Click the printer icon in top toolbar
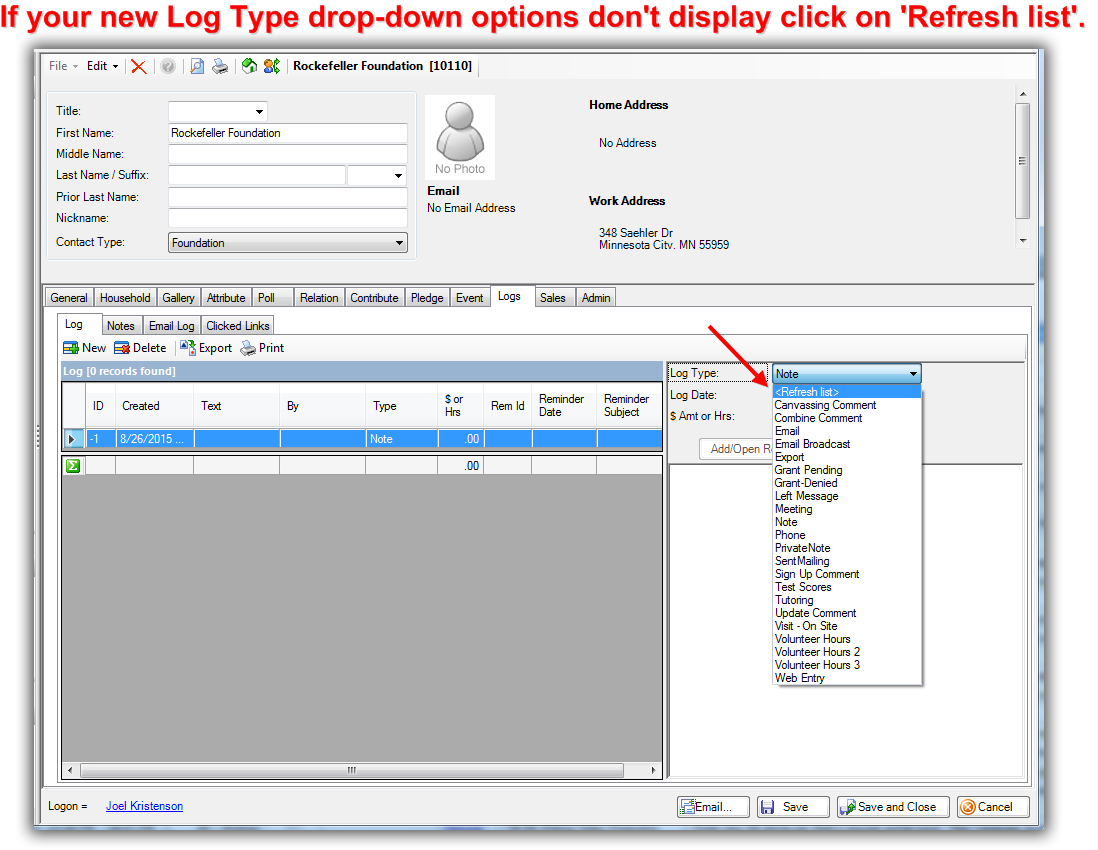The image size is (1098, 850). [x=220, y=66]
